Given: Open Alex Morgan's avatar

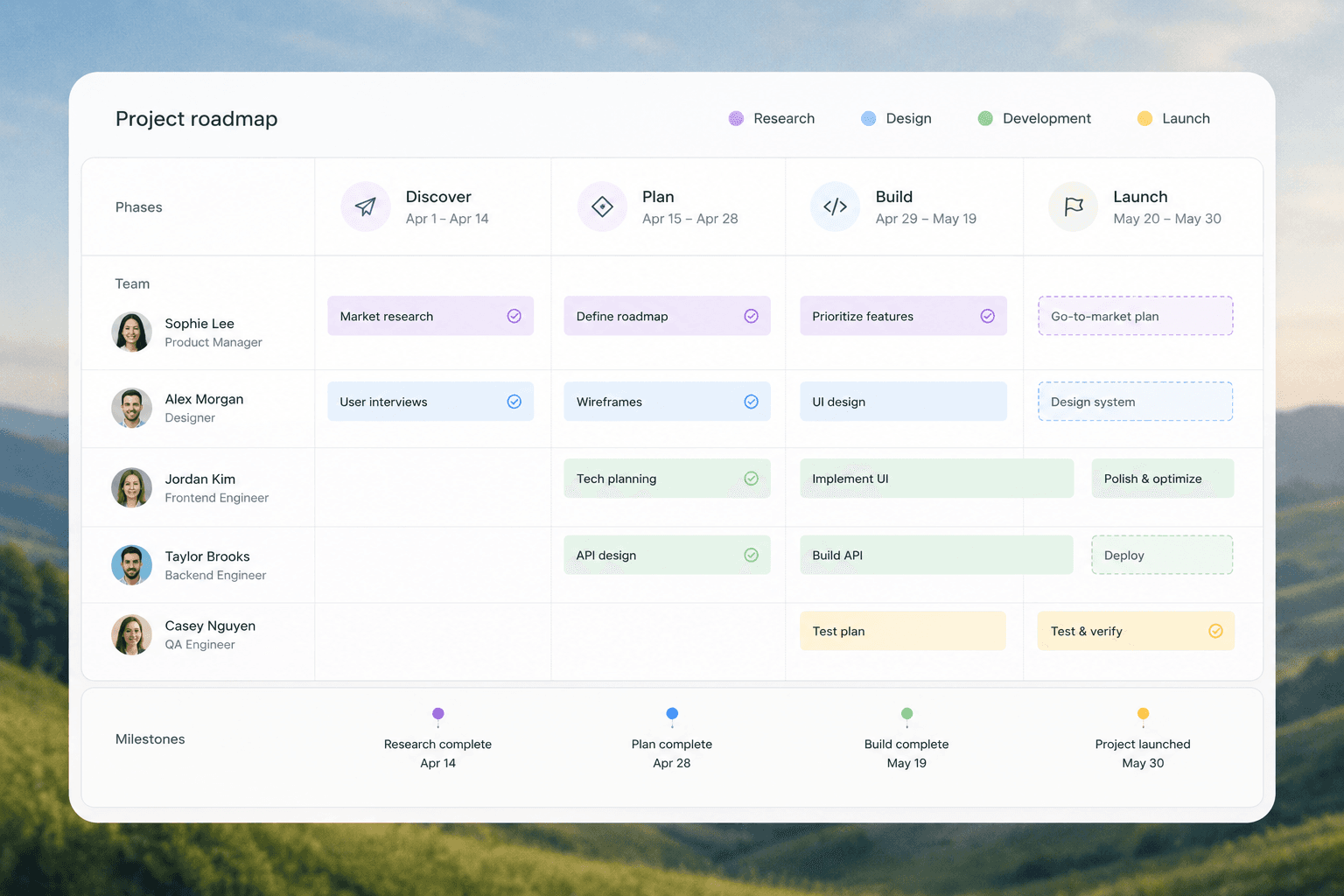Looking at the screenshot, I should [x=131, y=408].
